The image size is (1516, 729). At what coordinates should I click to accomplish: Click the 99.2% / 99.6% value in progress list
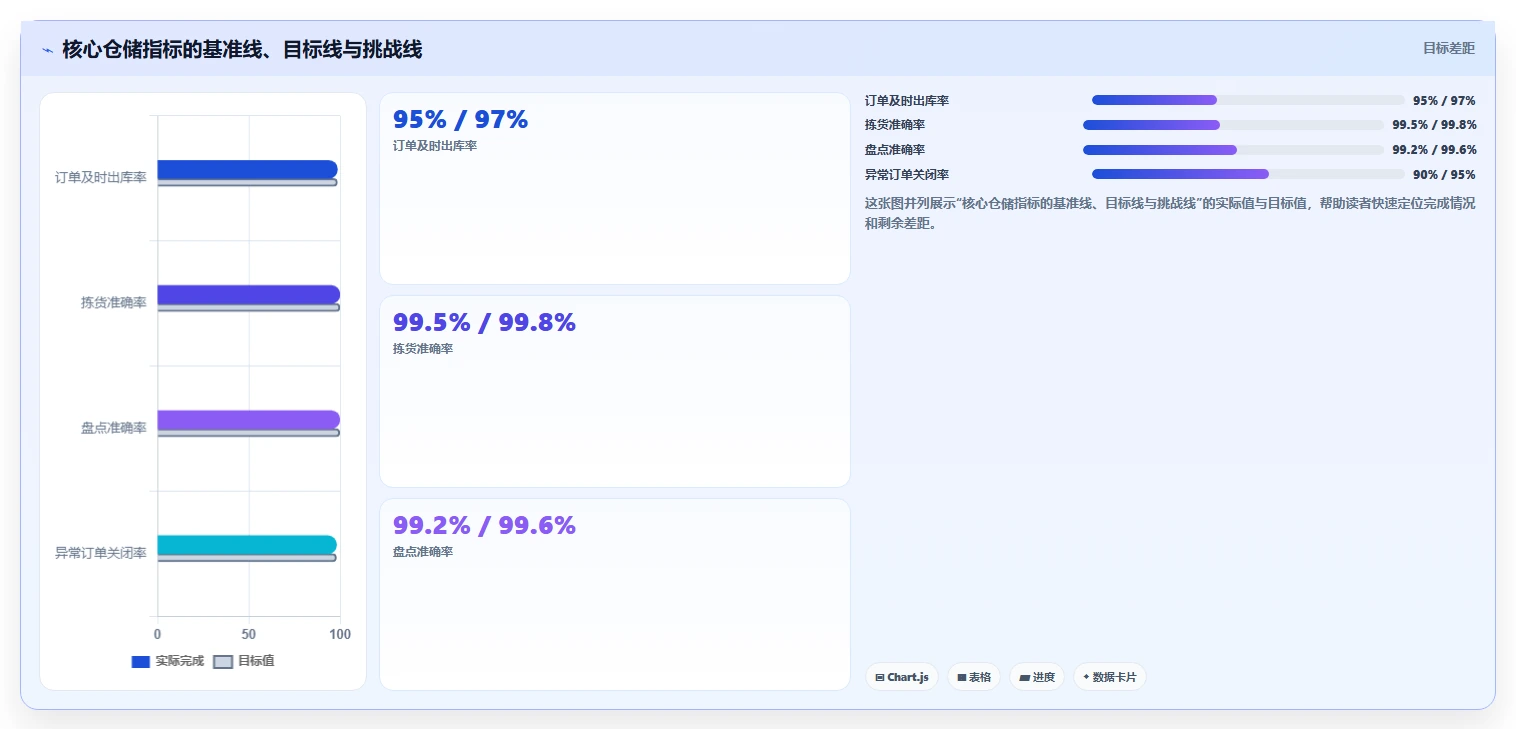[x=1434, y=150]
